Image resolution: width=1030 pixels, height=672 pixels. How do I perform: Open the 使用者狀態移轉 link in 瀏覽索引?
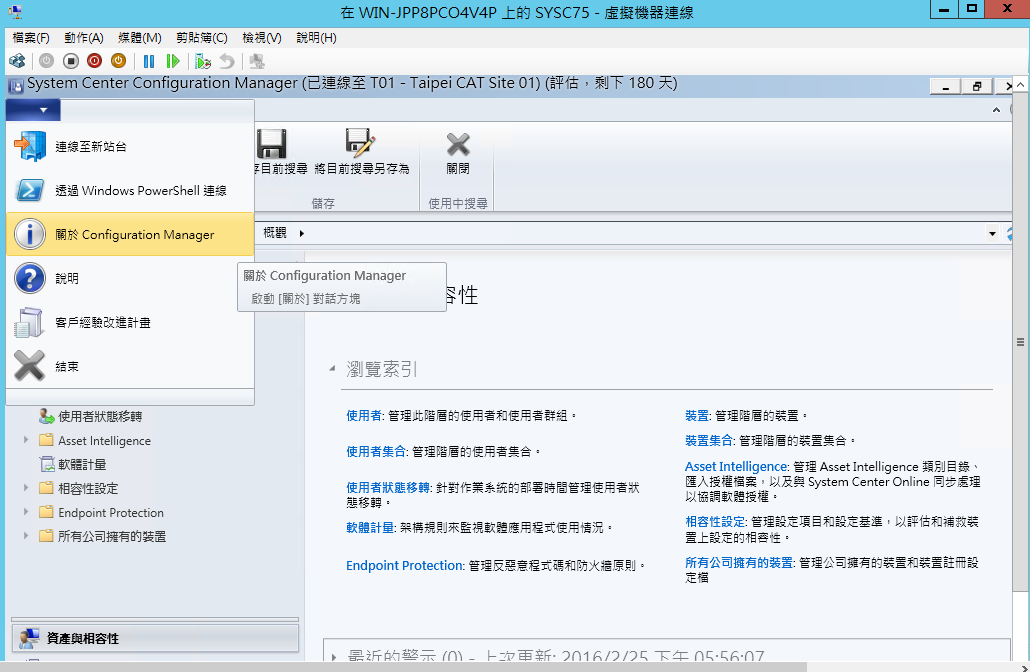coord(388,487)
